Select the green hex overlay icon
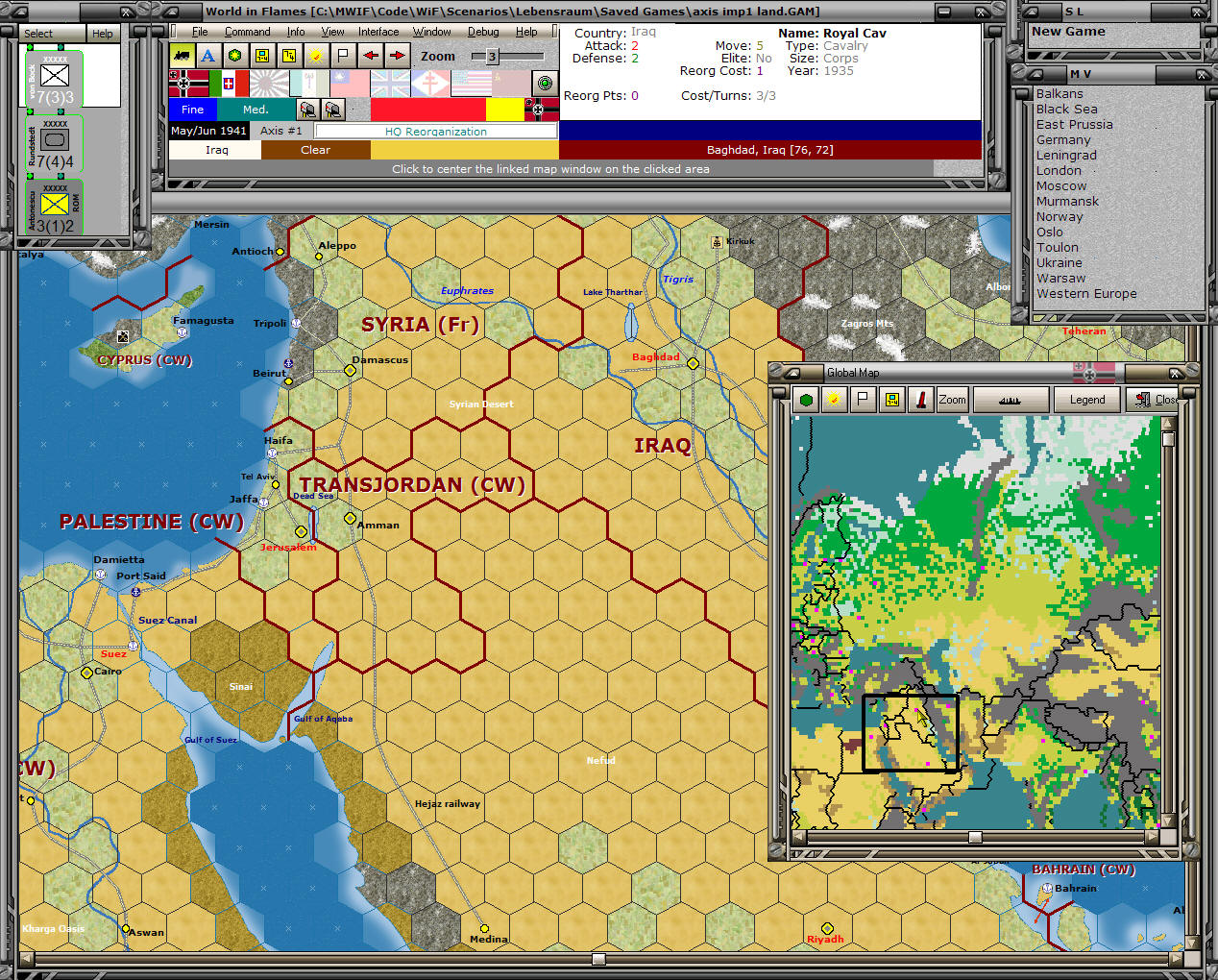Image resolution: width=1218 pixels, height=980 pixels. 234,56
